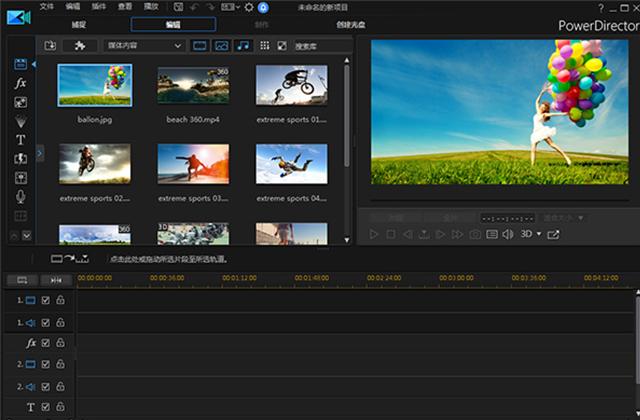Switch to the 捕捉 tab
The width and height of the screenshot is (640, 420).
[x=77, y=24]
